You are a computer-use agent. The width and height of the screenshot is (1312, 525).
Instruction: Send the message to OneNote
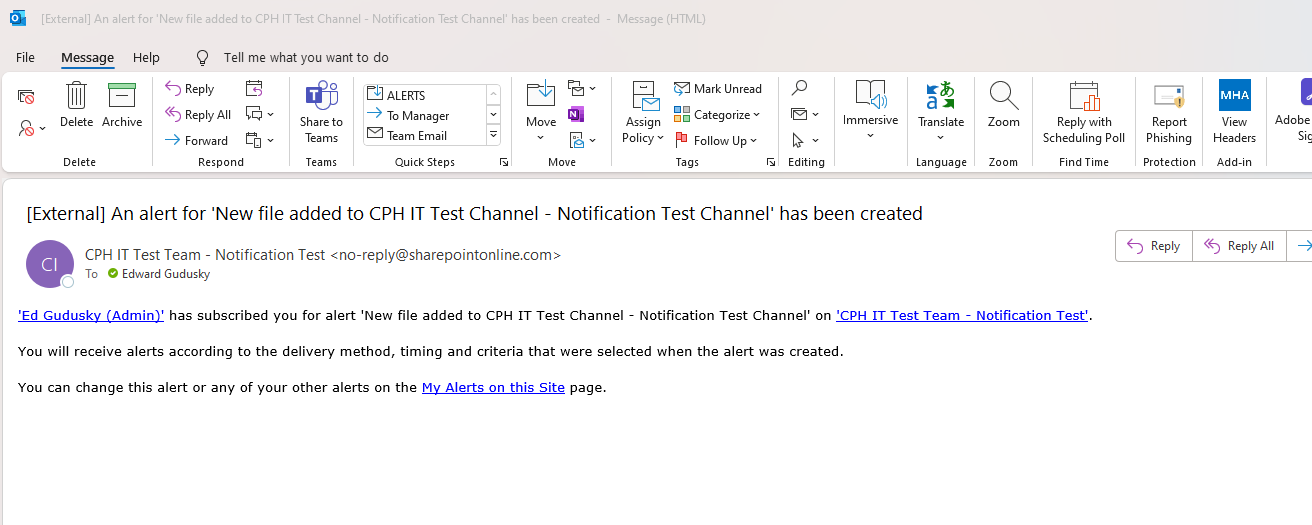576,114
